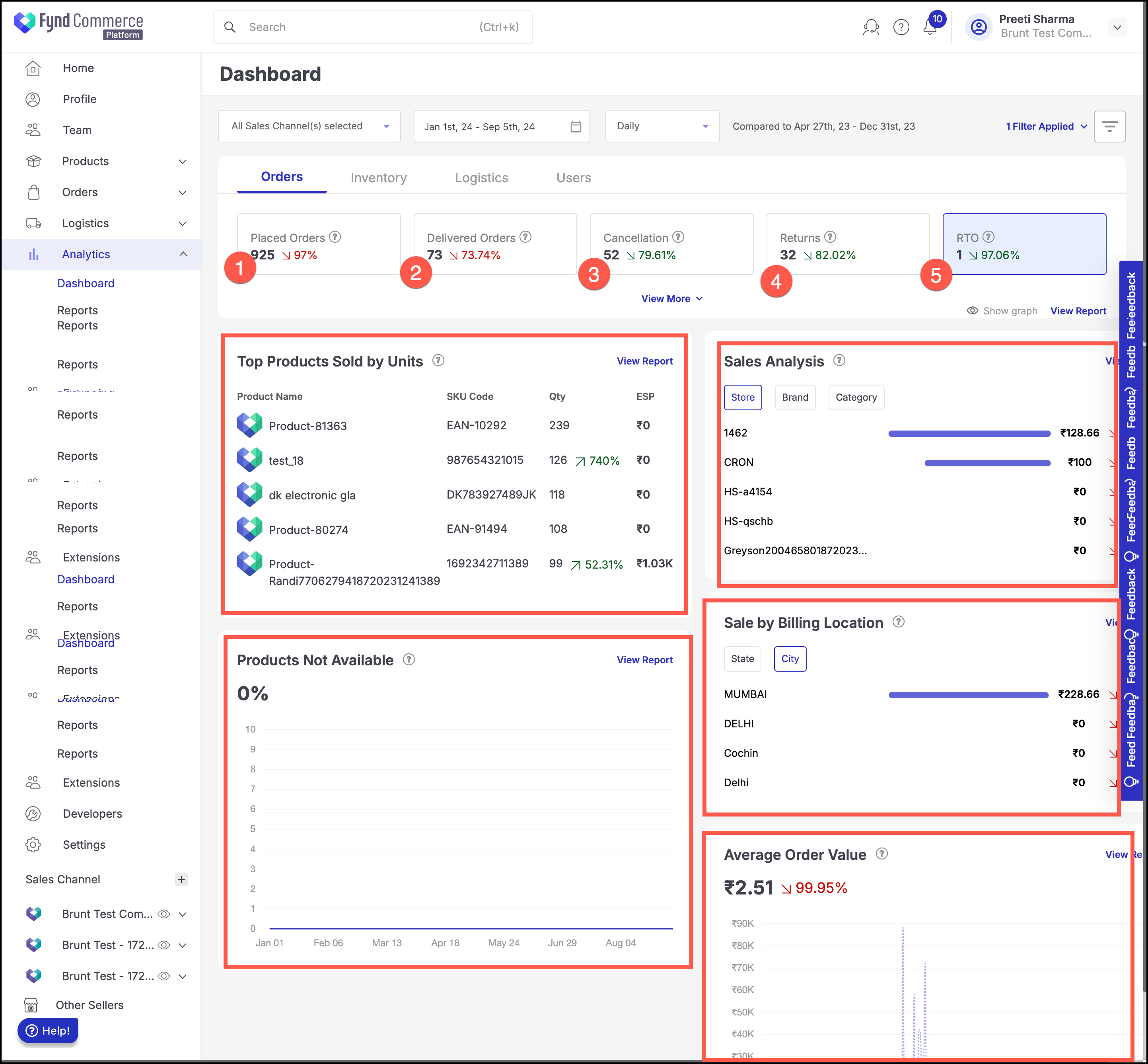
Task: Open the support headset icon
Action: point(871,27)
